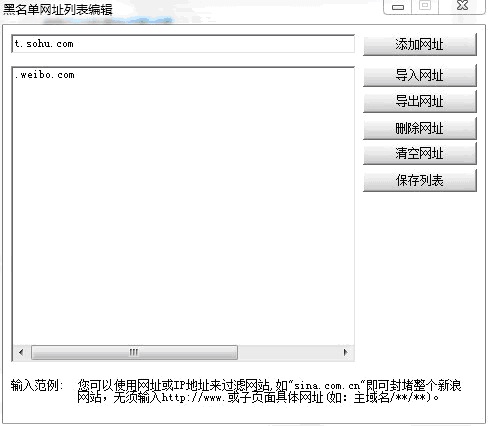Click the 导出网址 button
The height and width of the screenshot is (426, 488).
[420, 101]
